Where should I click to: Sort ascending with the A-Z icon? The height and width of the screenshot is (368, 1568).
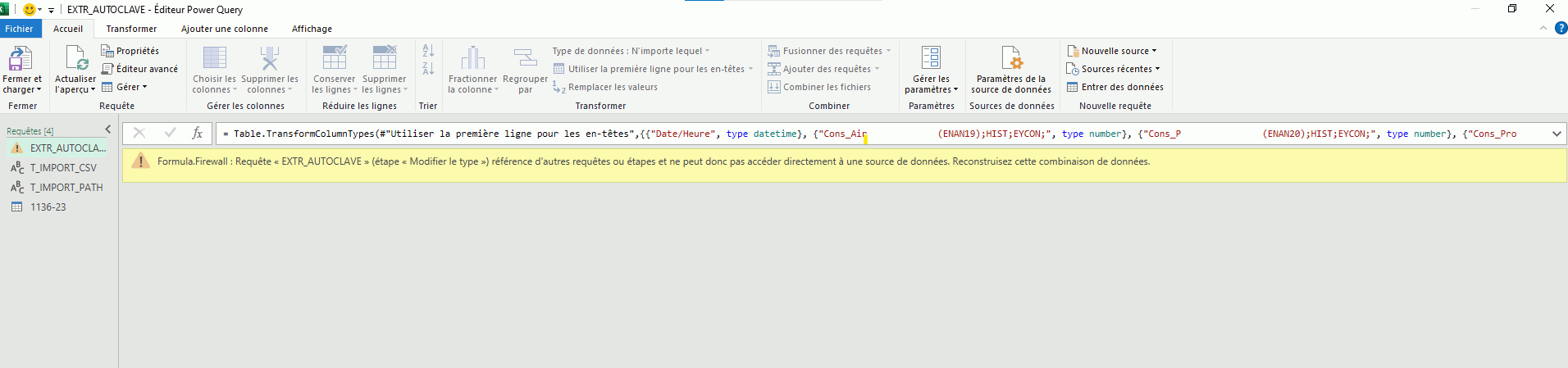428,51
